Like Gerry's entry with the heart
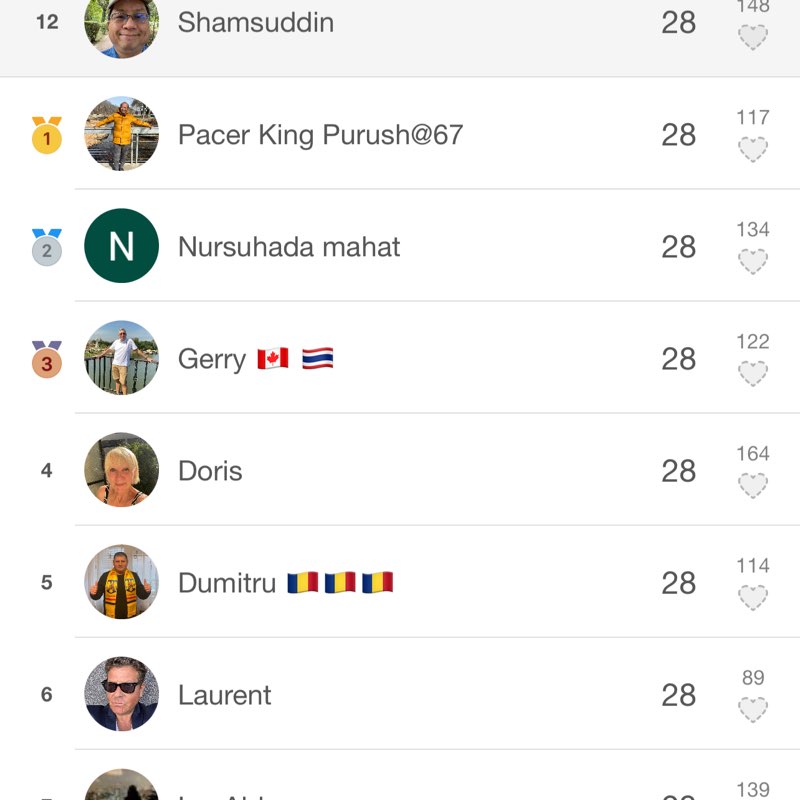The width and height of the screenshot is (800, 800). pyautogui.click(x=752, y=374)
